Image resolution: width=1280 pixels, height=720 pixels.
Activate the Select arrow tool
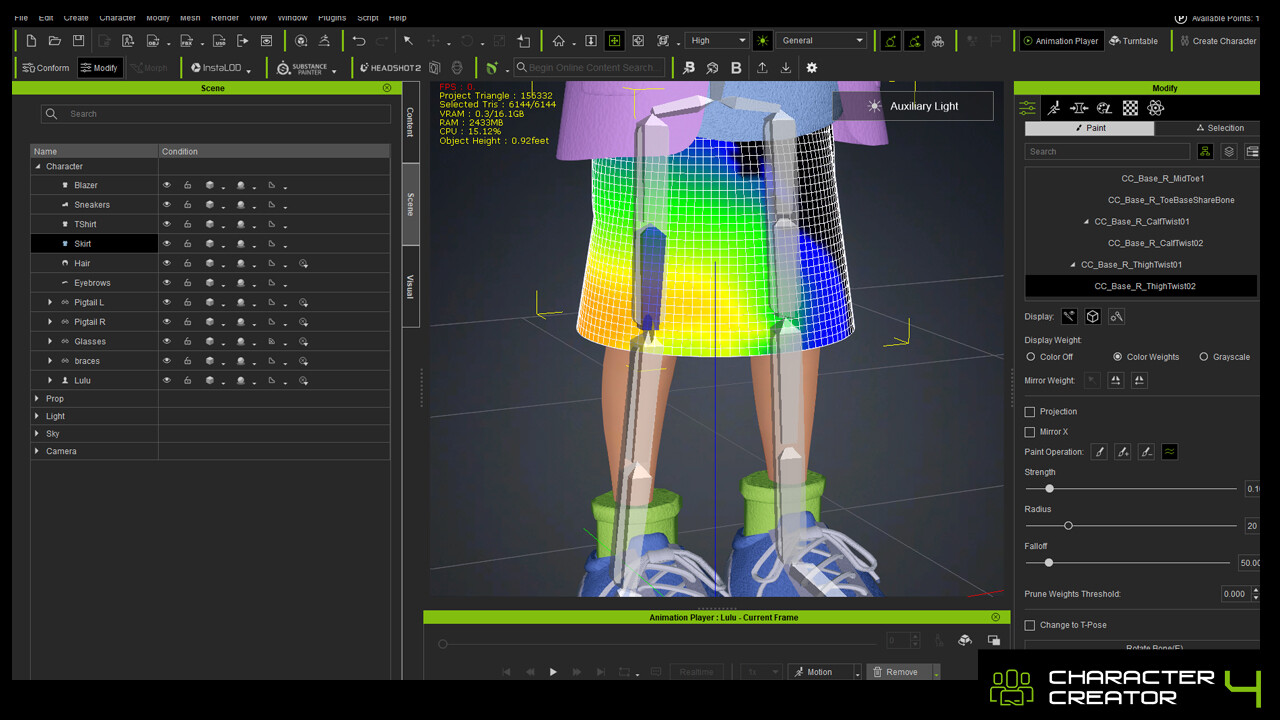point(408,41)
